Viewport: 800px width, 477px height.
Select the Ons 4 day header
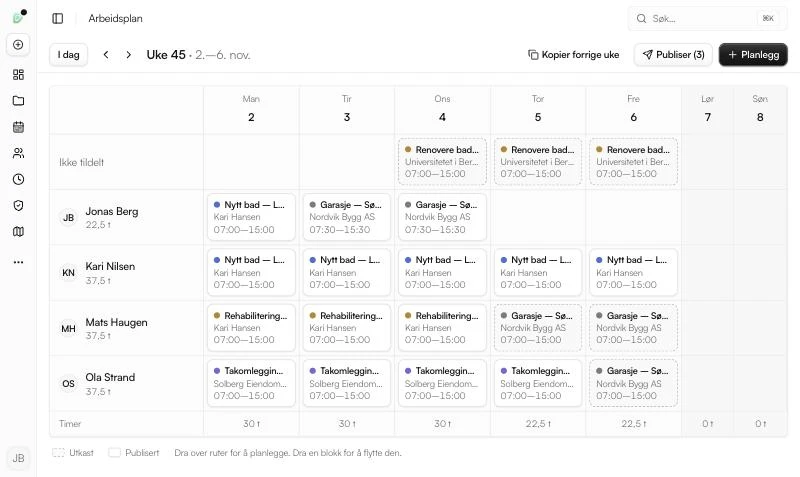point(442,109)
